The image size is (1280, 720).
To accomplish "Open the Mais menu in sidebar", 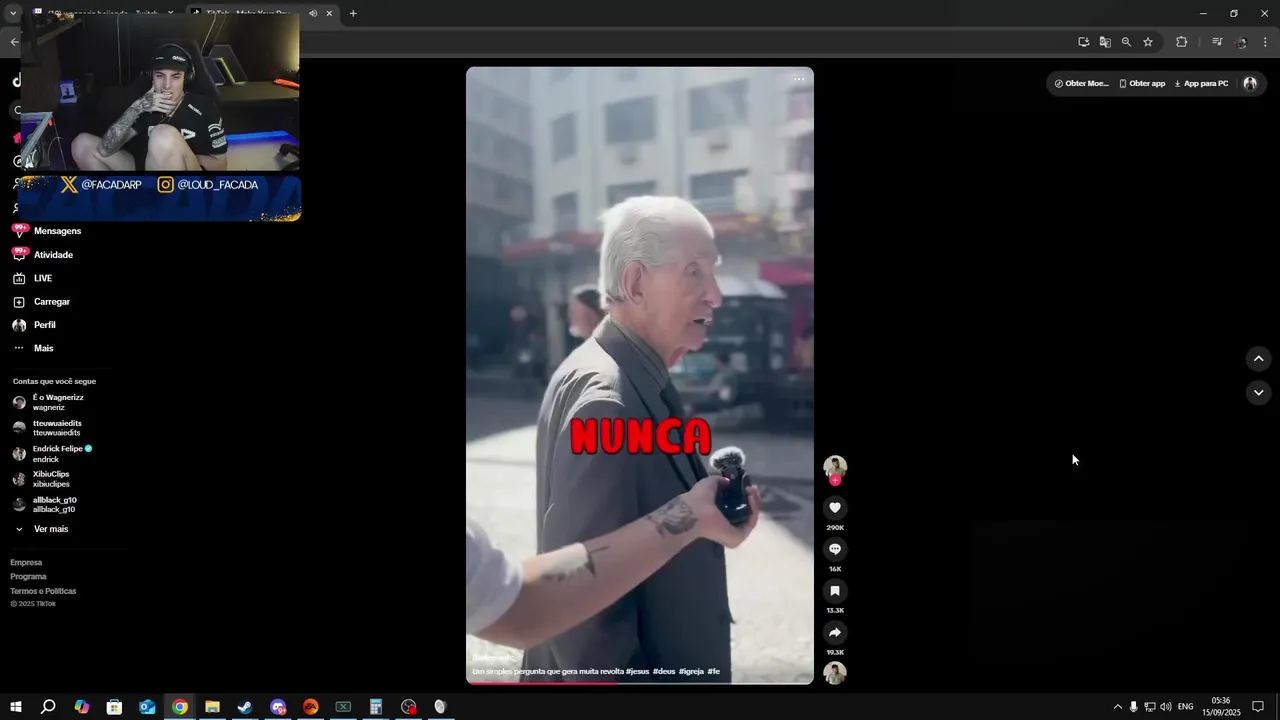I will [x=33, y=348].
